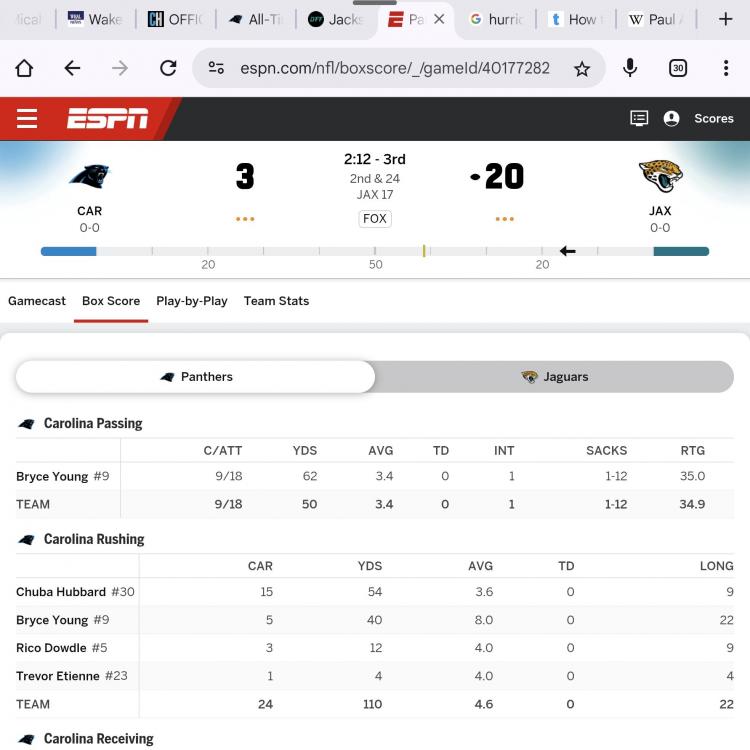The width and height of the screenshot is (750, 750).
Task: Switch to the Jaguars team toggle
Action: click(555, 377)
